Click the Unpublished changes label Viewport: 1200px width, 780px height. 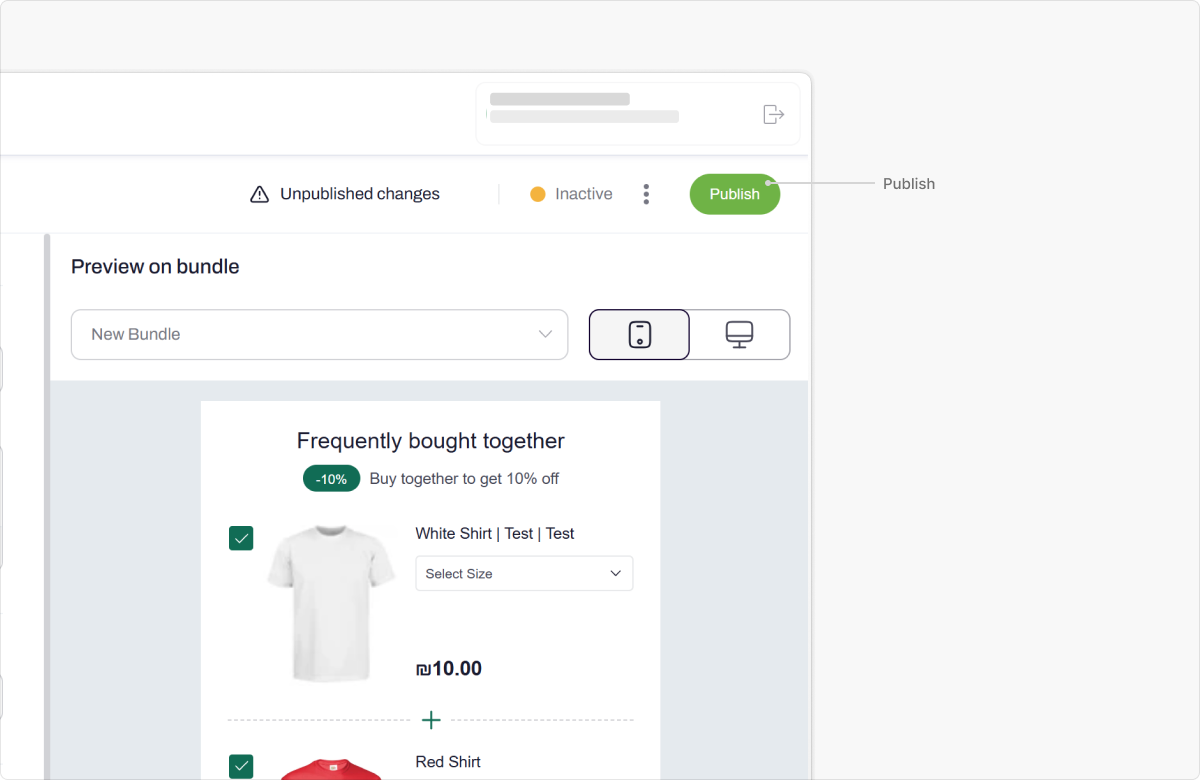pos(360,194)
